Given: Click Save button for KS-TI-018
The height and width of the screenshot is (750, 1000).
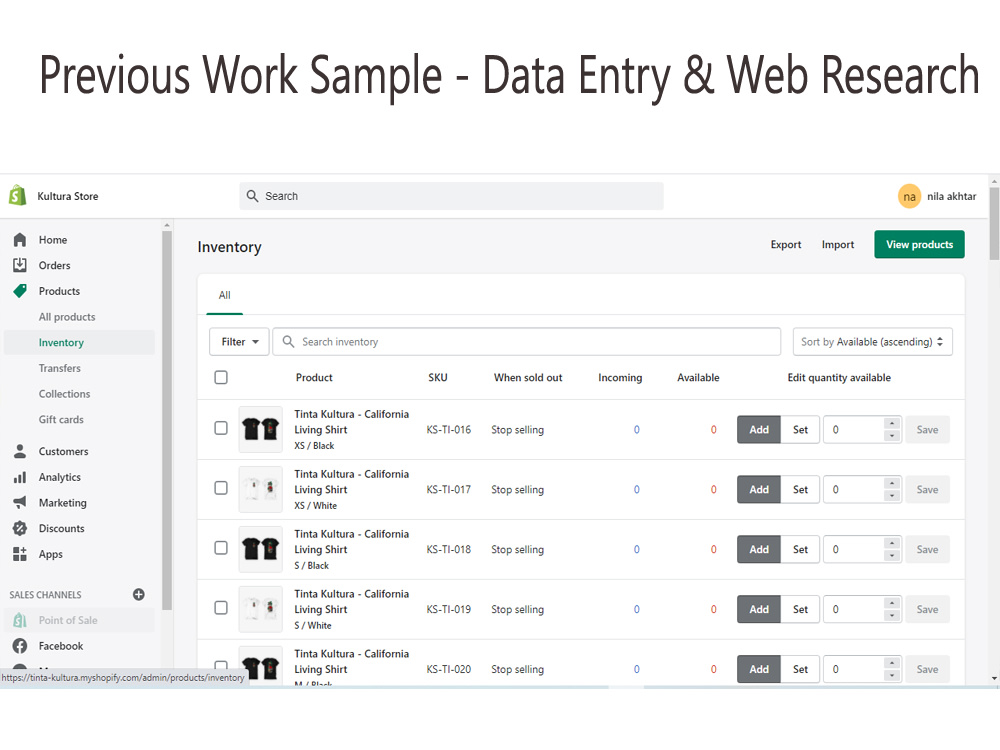Looking at the screenshot, I should [x=927, y=550].
